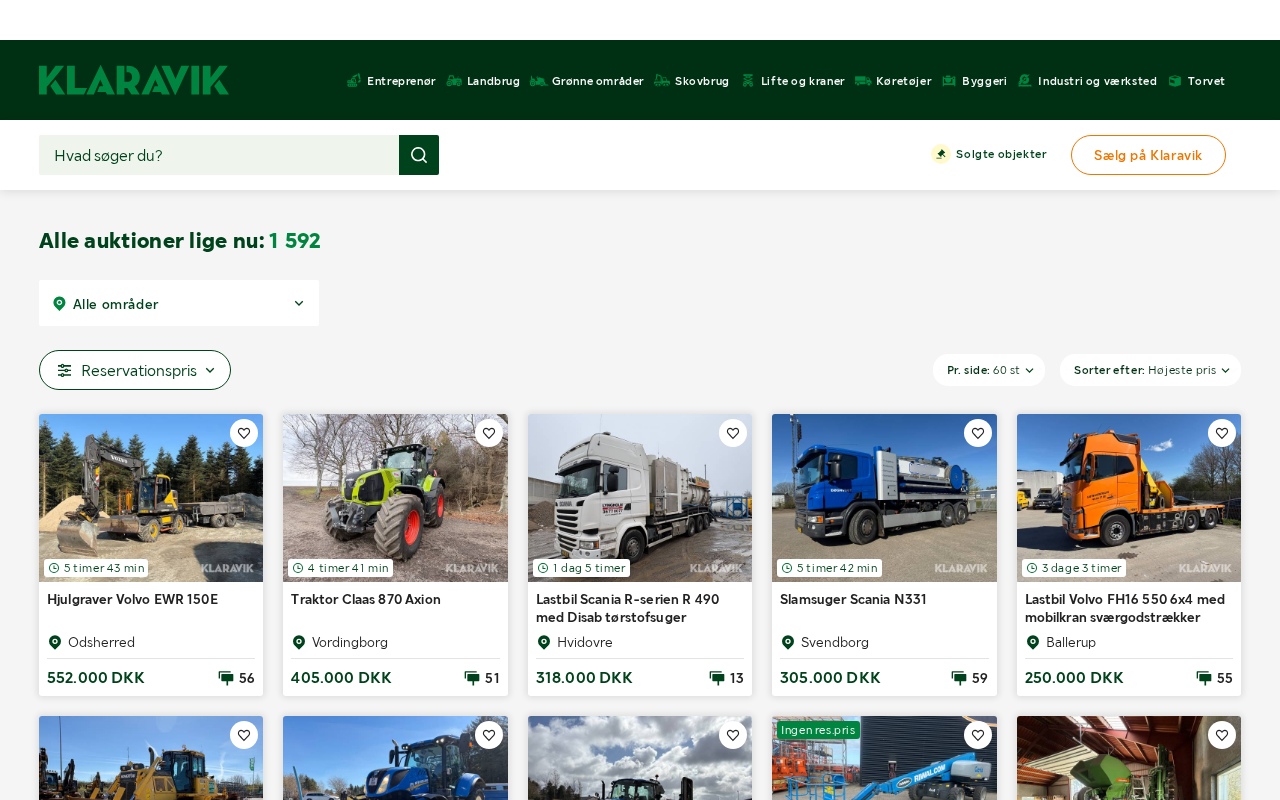This screenshot has width=1280, height=800.
Task: Click the auction count 1 592
Action: (x=295, y=241)
